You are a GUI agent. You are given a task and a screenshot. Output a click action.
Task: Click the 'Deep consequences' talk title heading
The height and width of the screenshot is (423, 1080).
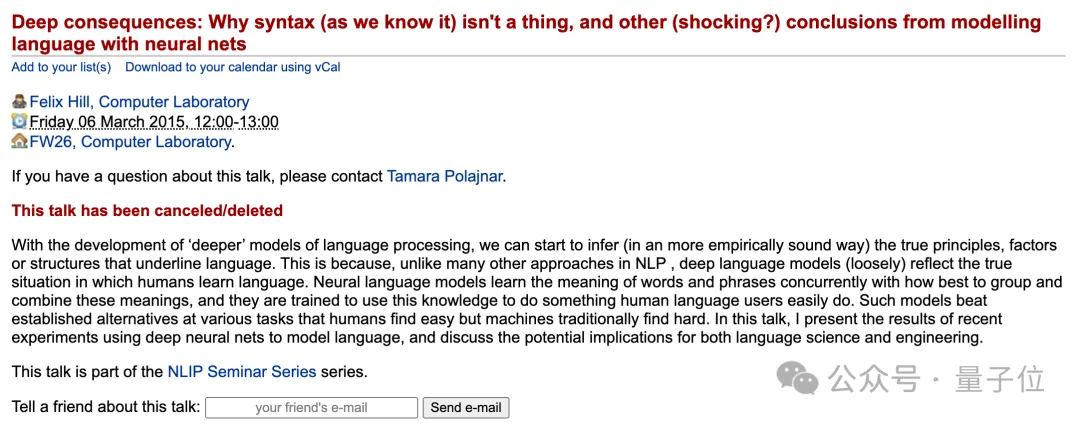coord(526,33)
